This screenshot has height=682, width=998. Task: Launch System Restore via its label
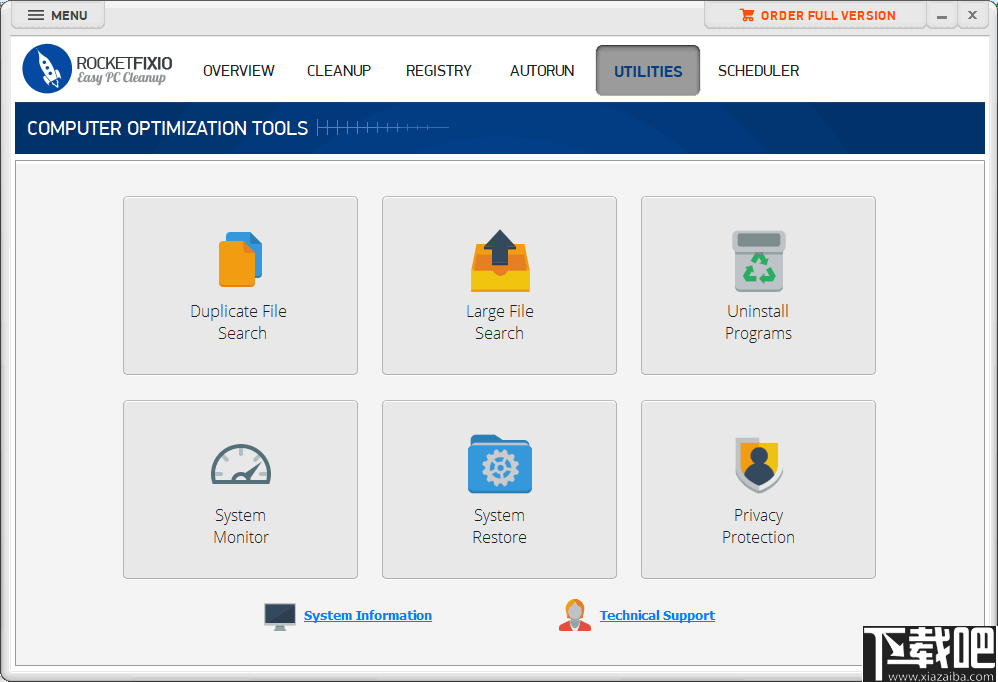(500, 526)
